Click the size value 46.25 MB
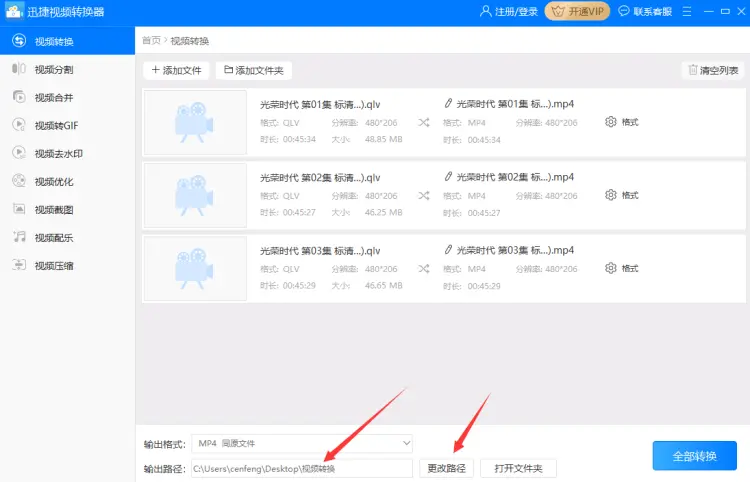Screen dimensions: 750x482 [x=384, y=212]
